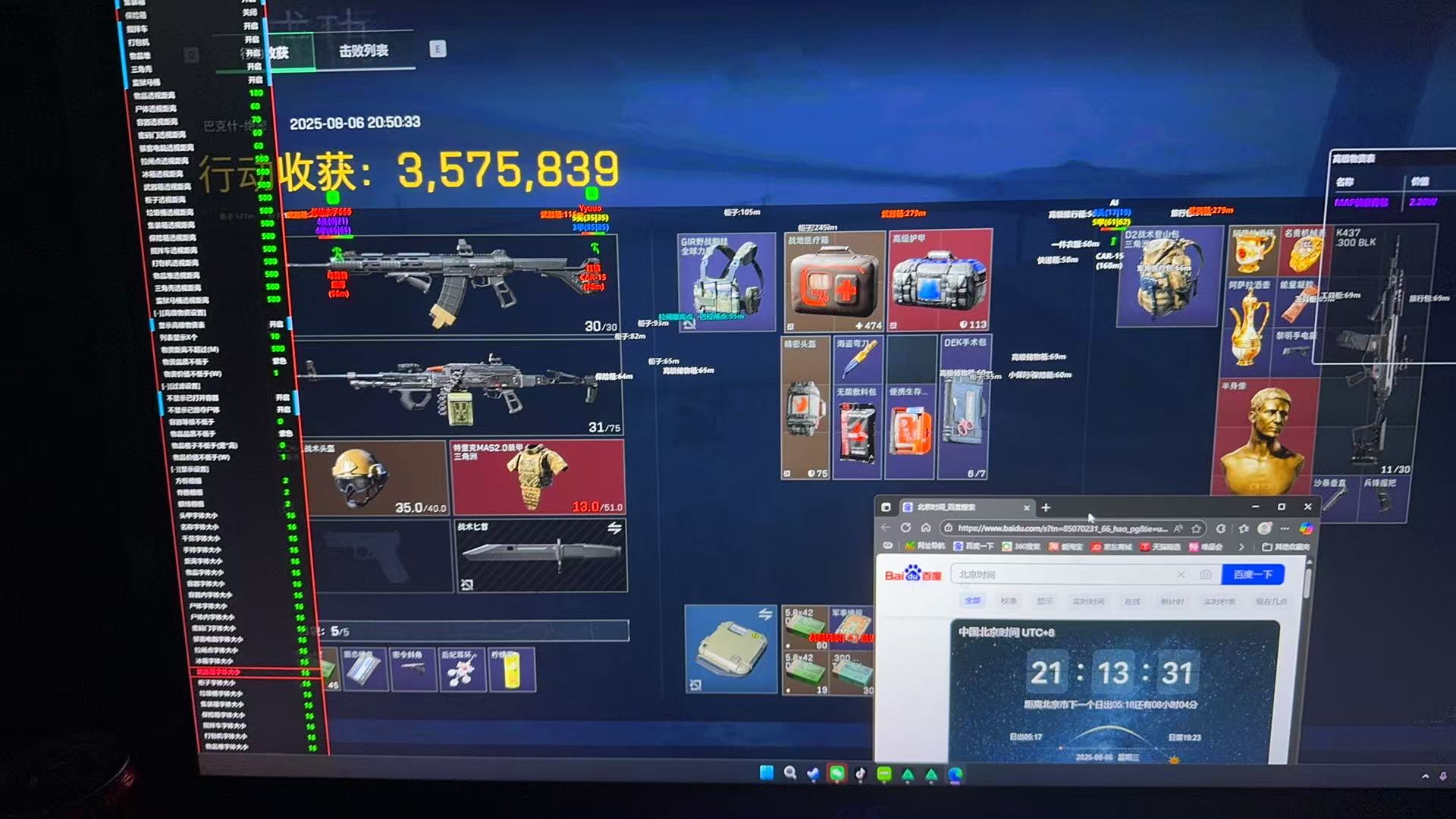Open the browser three-dots settings menu
Image resolution: width=1456 pixels, height=819 pixels.
[x=1285, y=529]
